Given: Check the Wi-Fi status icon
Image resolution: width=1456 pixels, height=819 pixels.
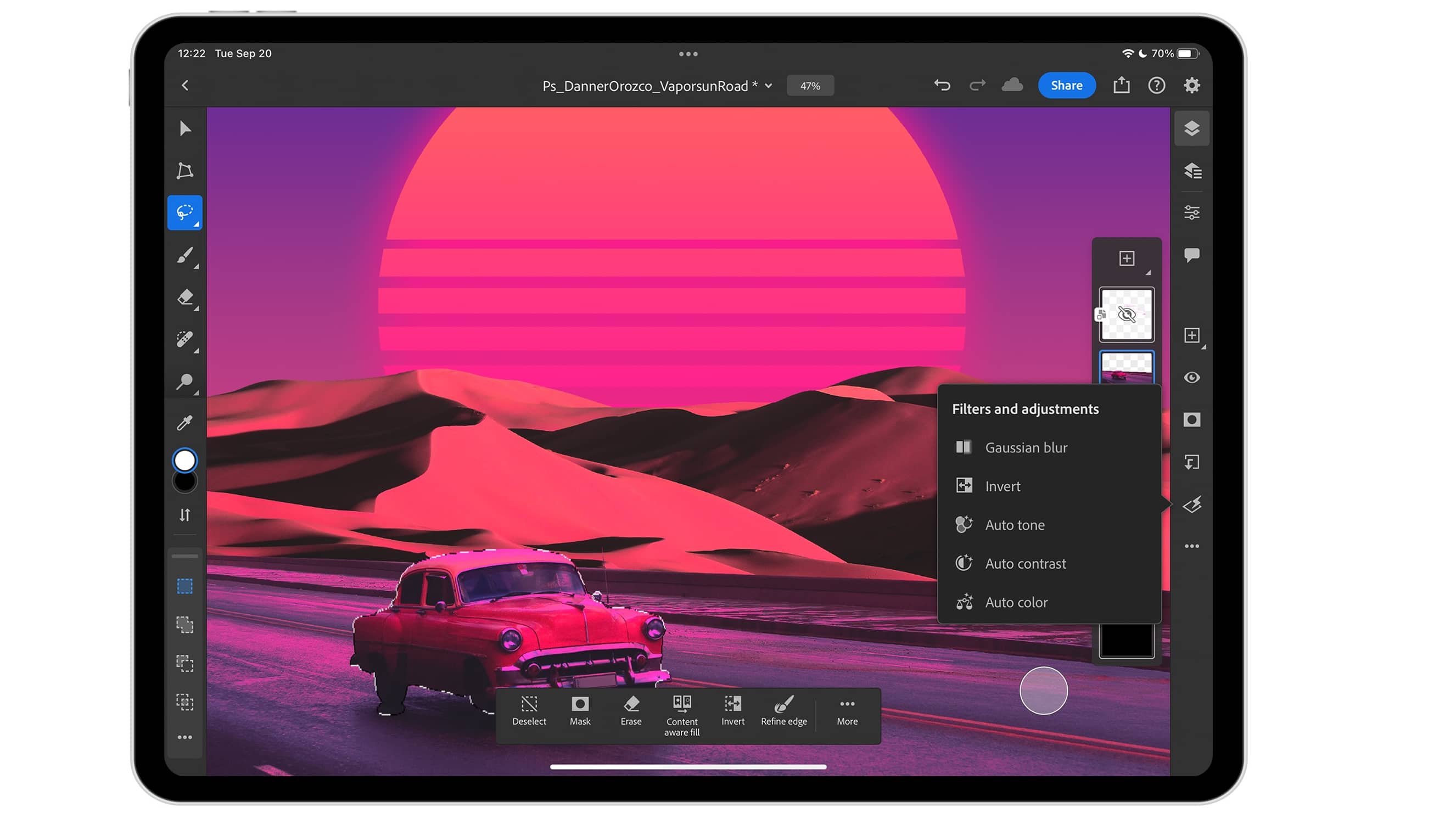Looking at the screenshot, I should click(1127, 54).
